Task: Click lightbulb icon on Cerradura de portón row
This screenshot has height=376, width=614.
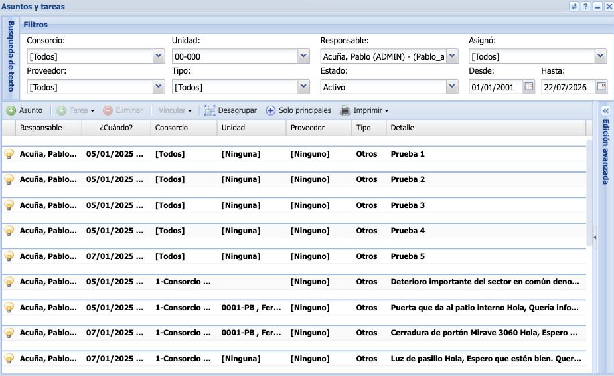Action: [x=9, y=333]
